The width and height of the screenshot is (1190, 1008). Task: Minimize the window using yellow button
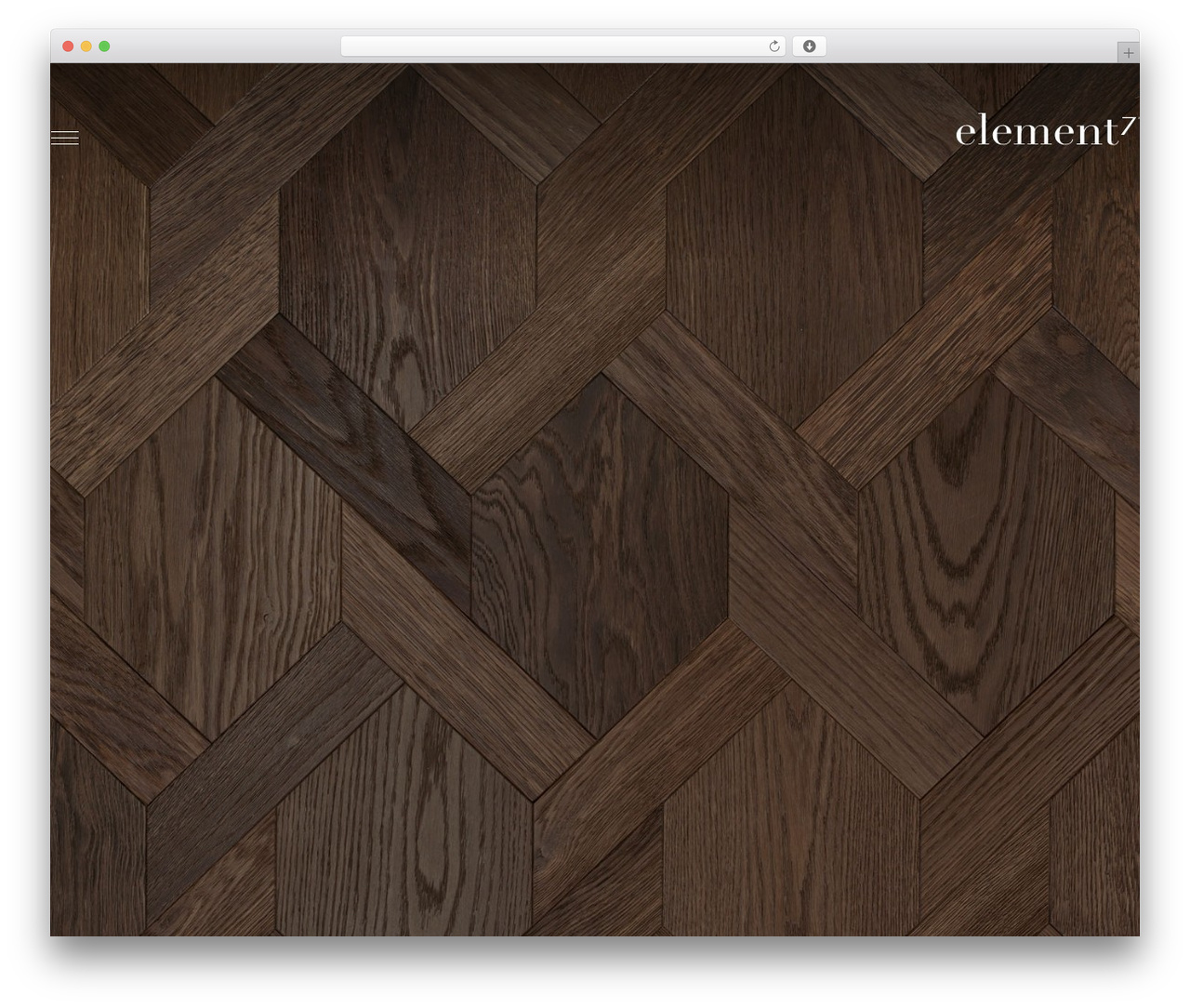86,46
